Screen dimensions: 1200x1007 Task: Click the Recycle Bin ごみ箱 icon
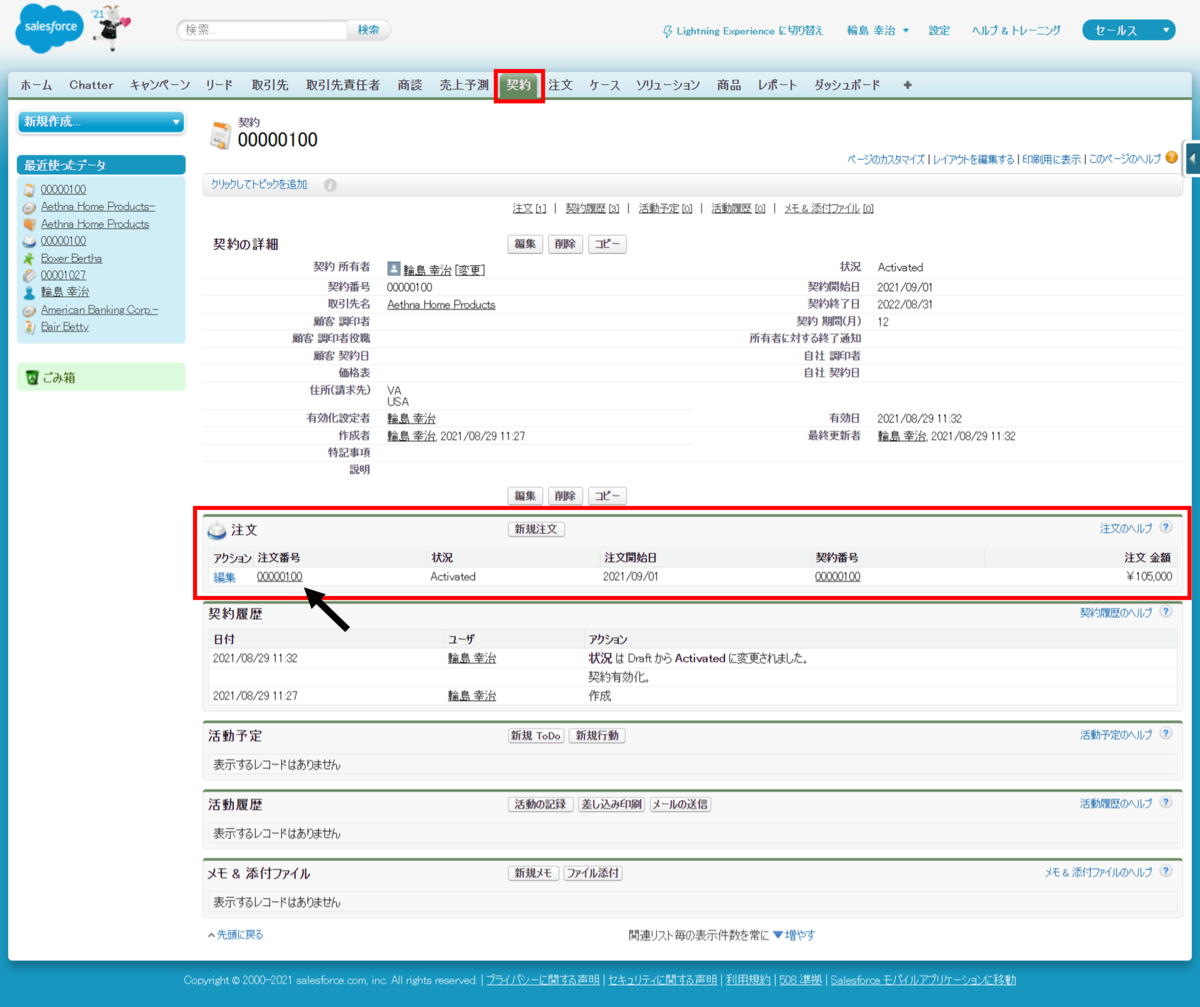pos(32,377)
